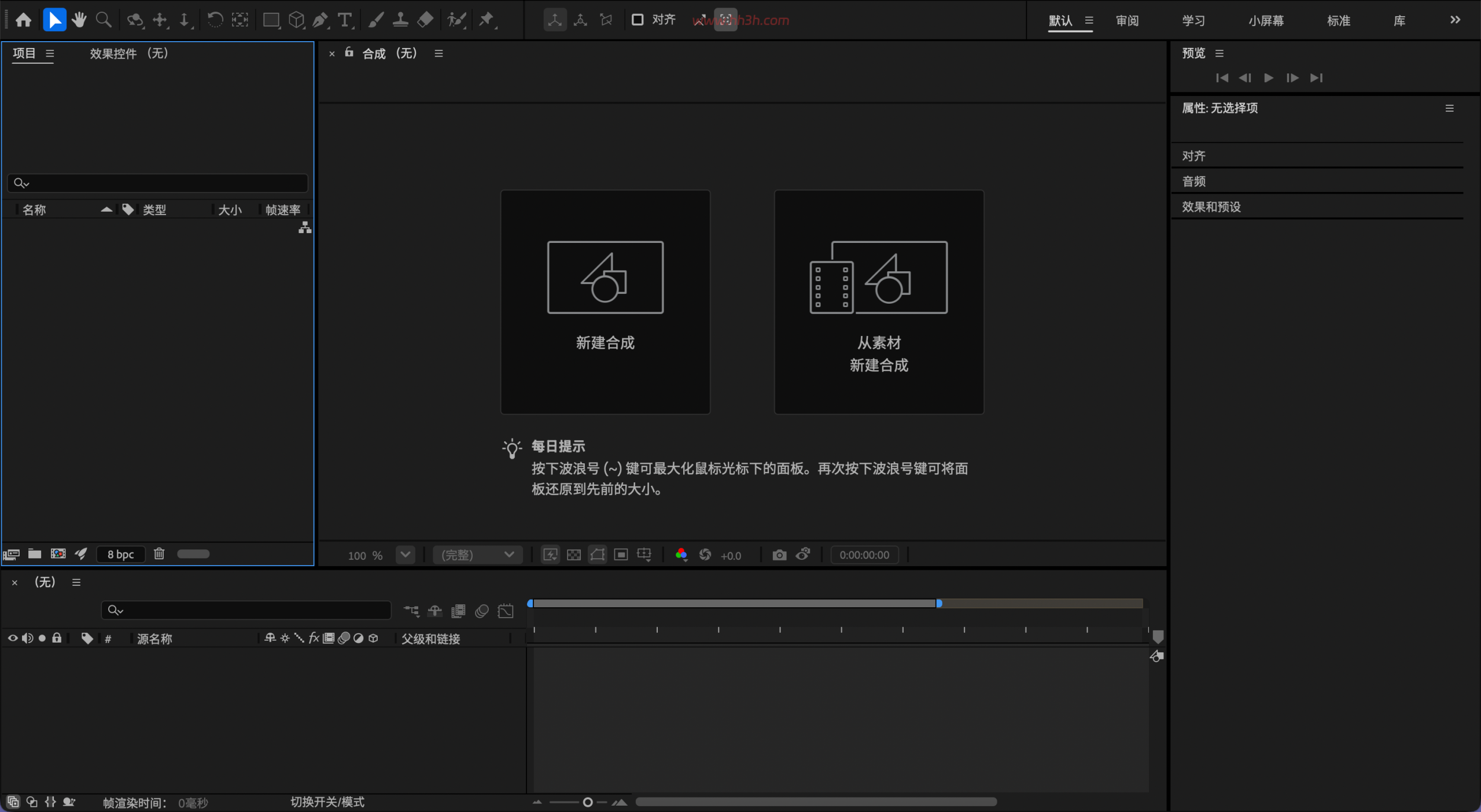Open project flowchart view icon

tap(305, 228)
